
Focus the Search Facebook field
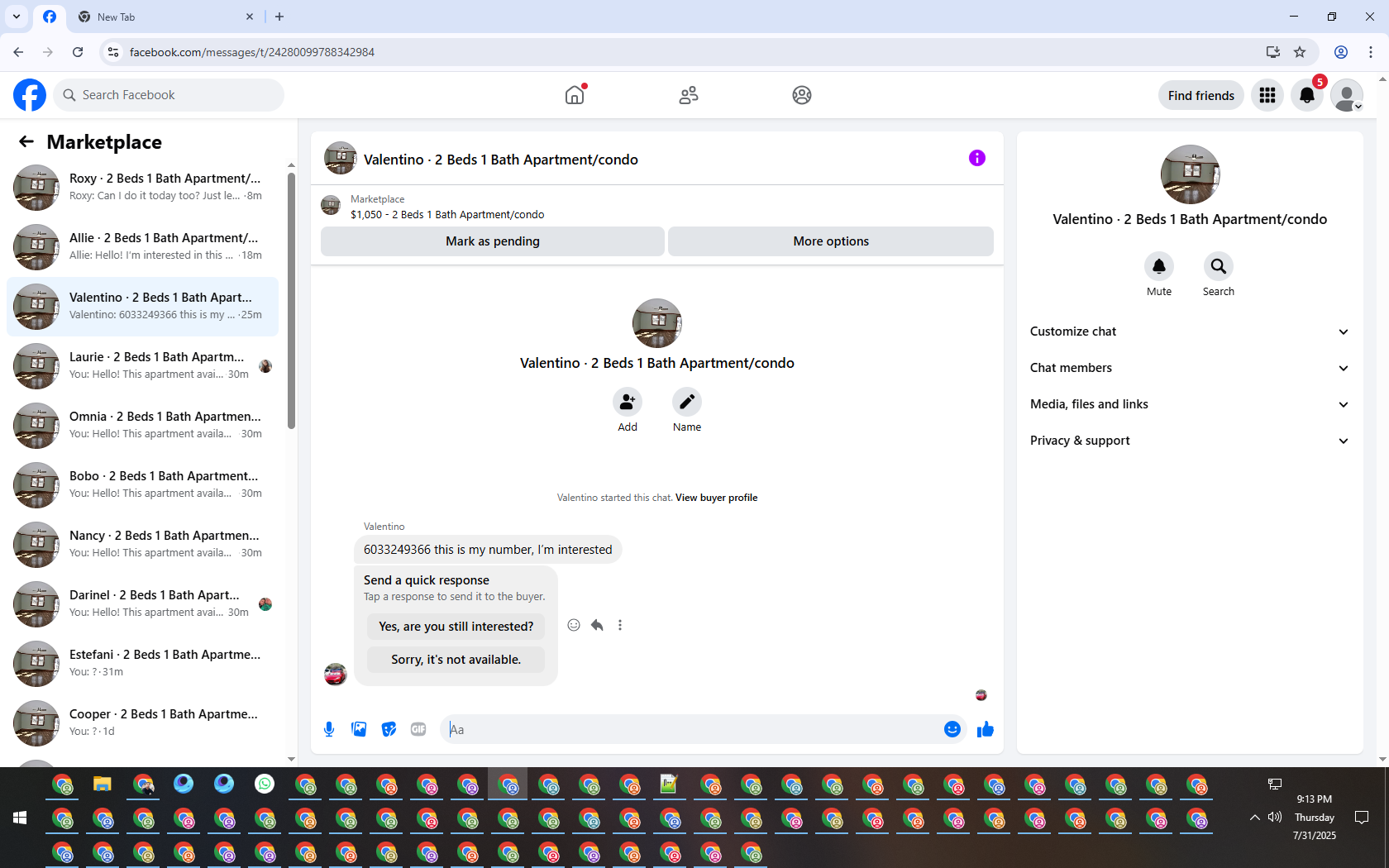point(169,95)
